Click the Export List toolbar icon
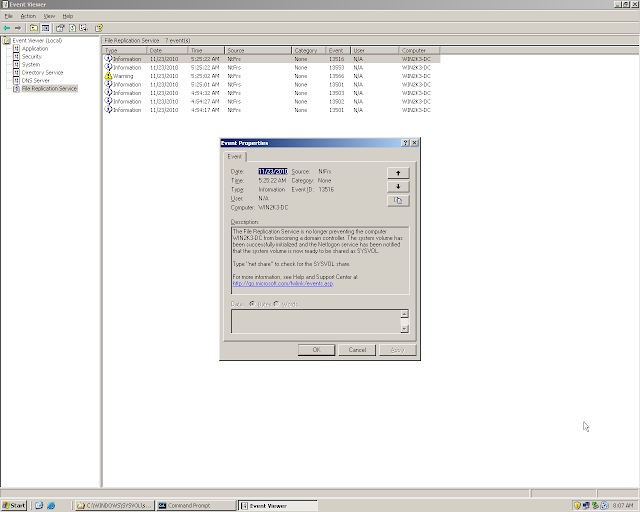 (84, 28)
